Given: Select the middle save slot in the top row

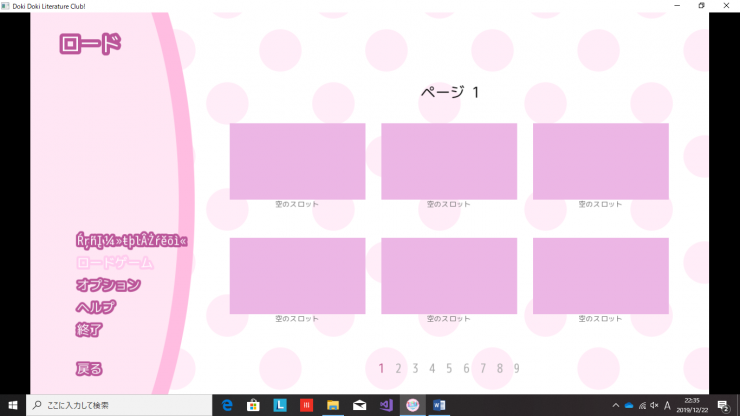Looking at the screenshot, I should coord(449,161).
